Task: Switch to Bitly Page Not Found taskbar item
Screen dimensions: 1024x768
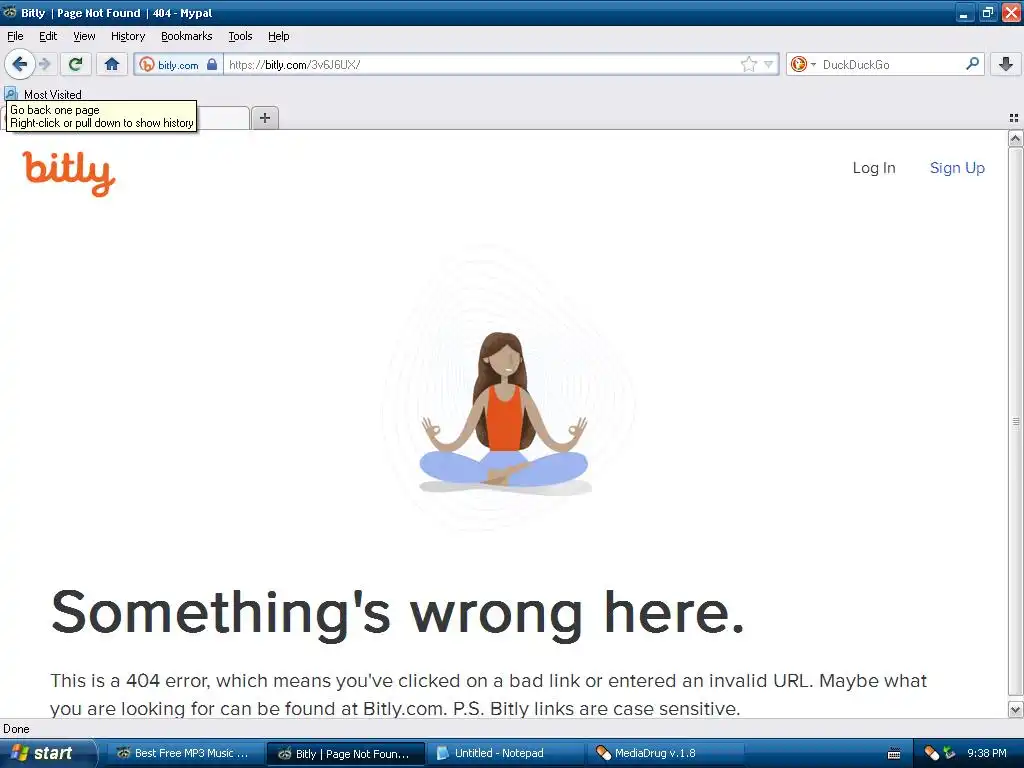Action: 346,754
